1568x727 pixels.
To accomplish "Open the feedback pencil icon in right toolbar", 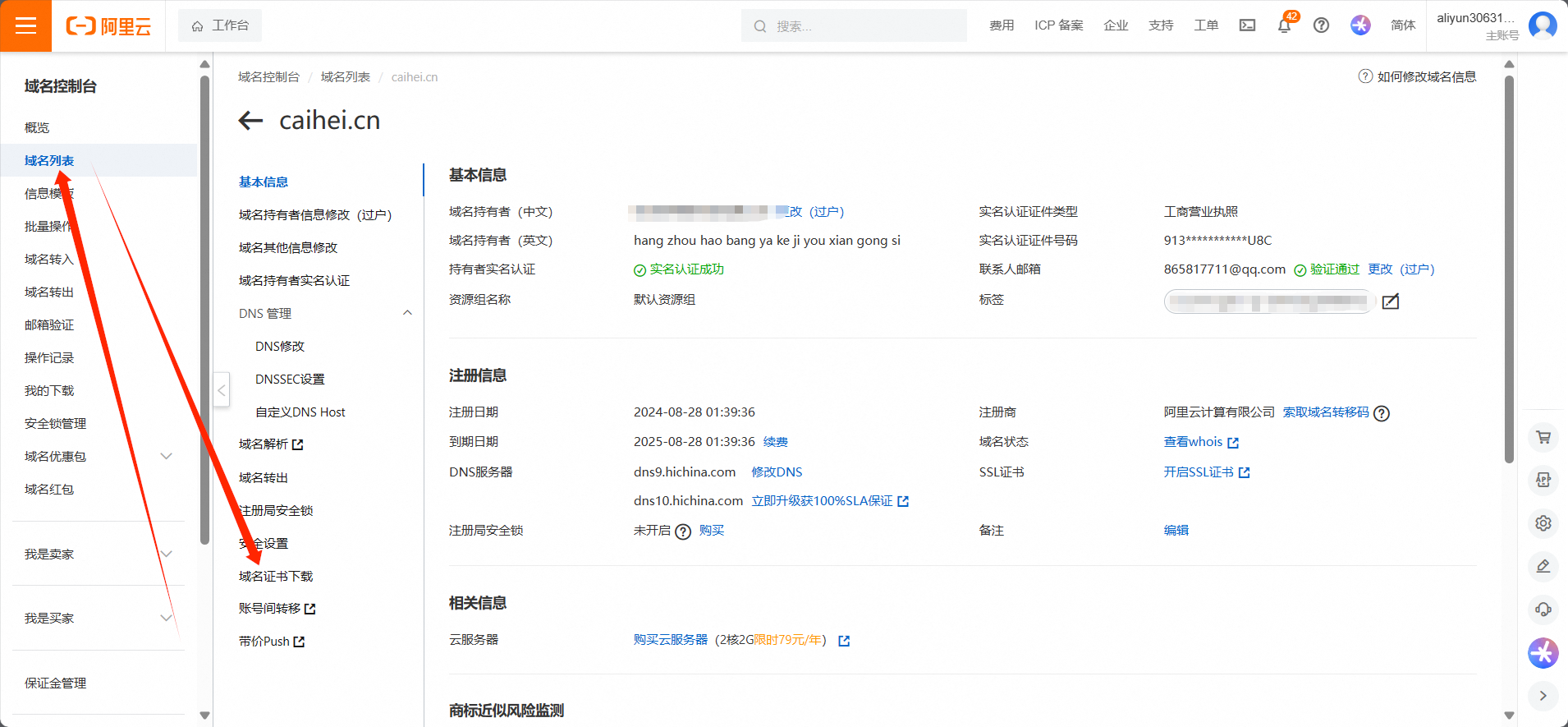I will (x=1543, y=566).
